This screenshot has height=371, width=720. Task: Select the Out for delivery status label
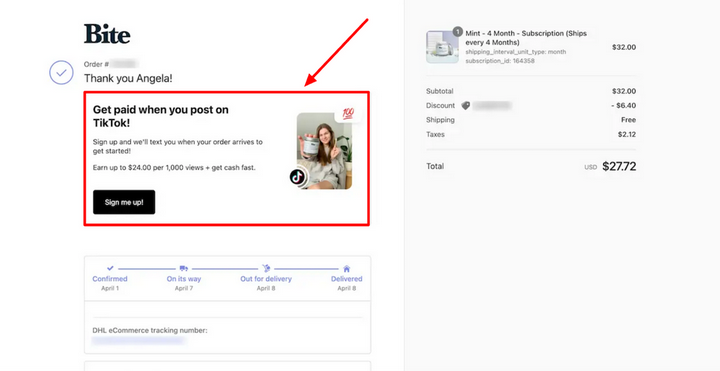(266, 279)
